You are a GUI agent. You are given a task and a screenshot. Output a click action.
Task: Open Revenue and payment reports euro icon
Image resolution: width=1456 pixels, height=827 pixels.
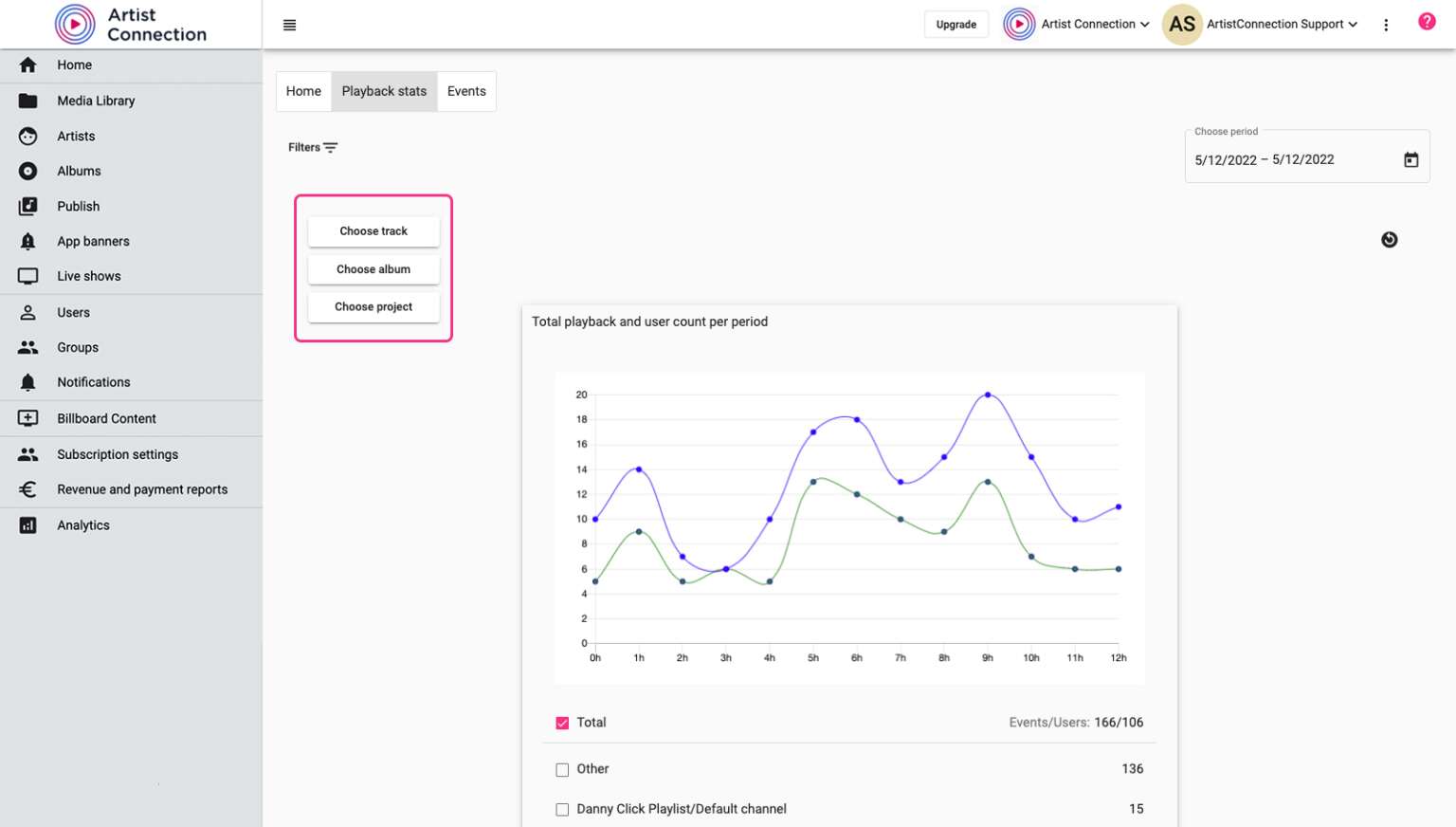point(27,489)
